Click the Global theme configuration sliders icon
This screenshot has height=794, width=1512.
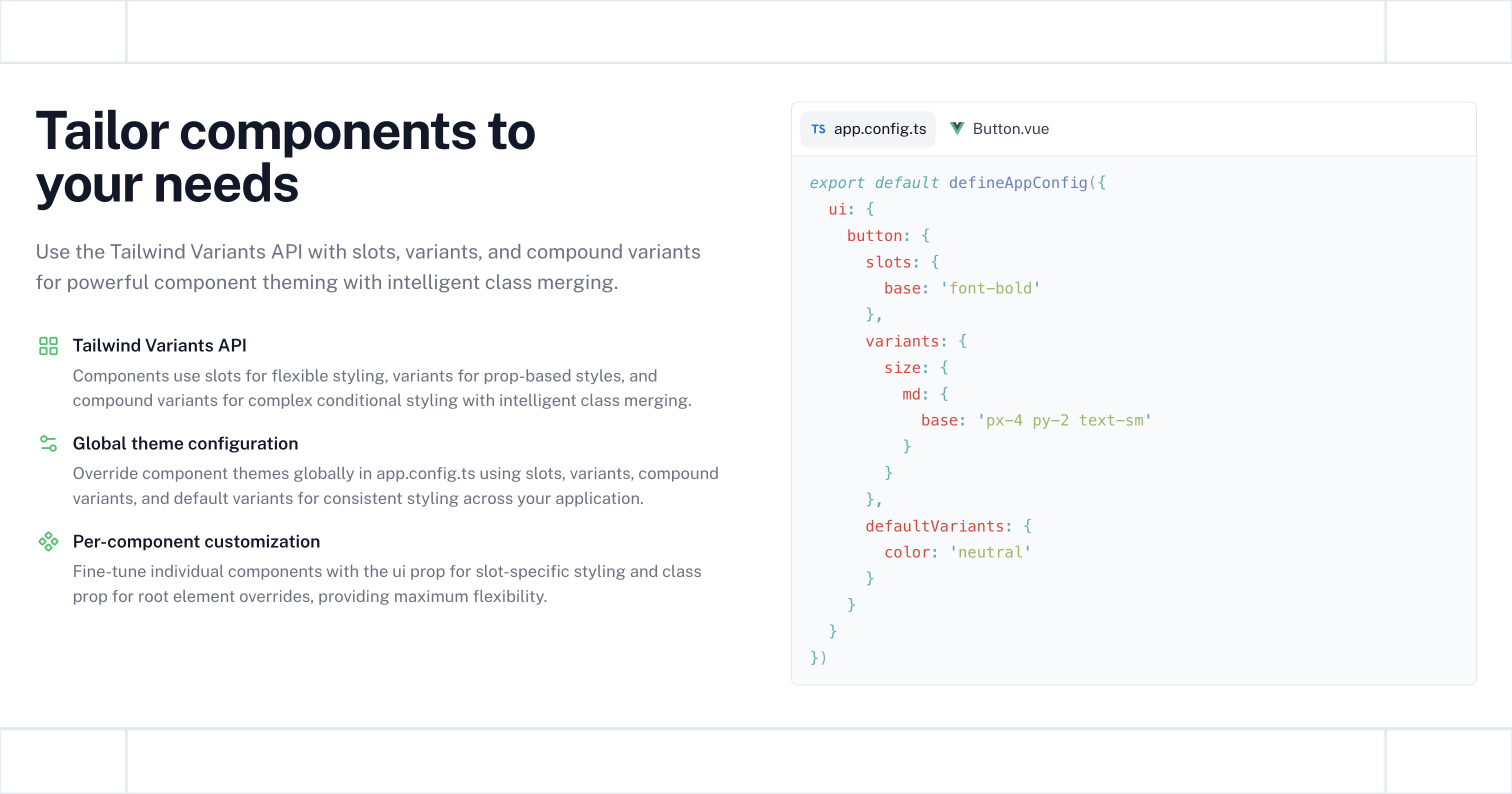click(48, 444)
